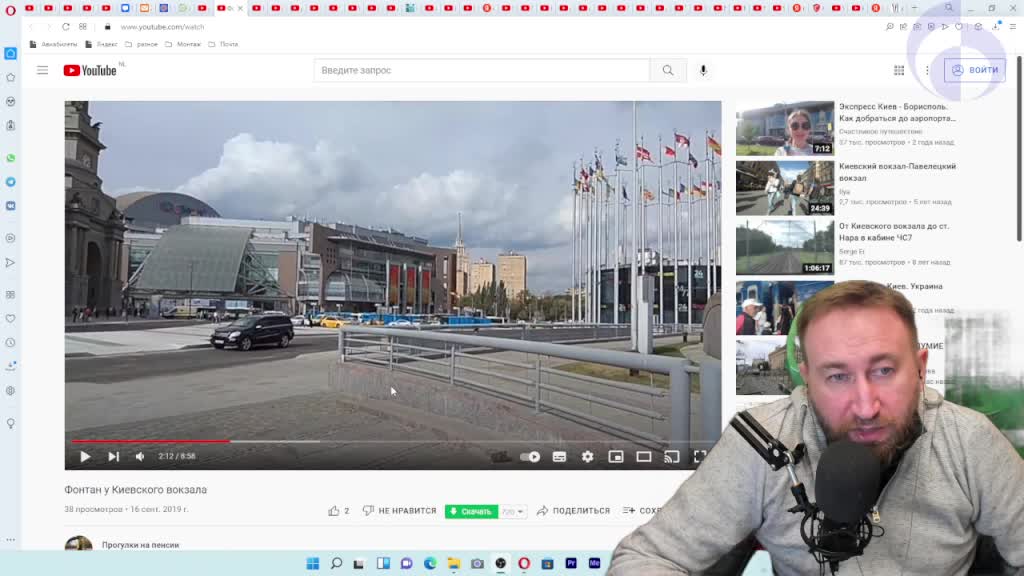1024x576 pixels.
Task: Open Opera sidebar settings gear
Action: (10, 391)
